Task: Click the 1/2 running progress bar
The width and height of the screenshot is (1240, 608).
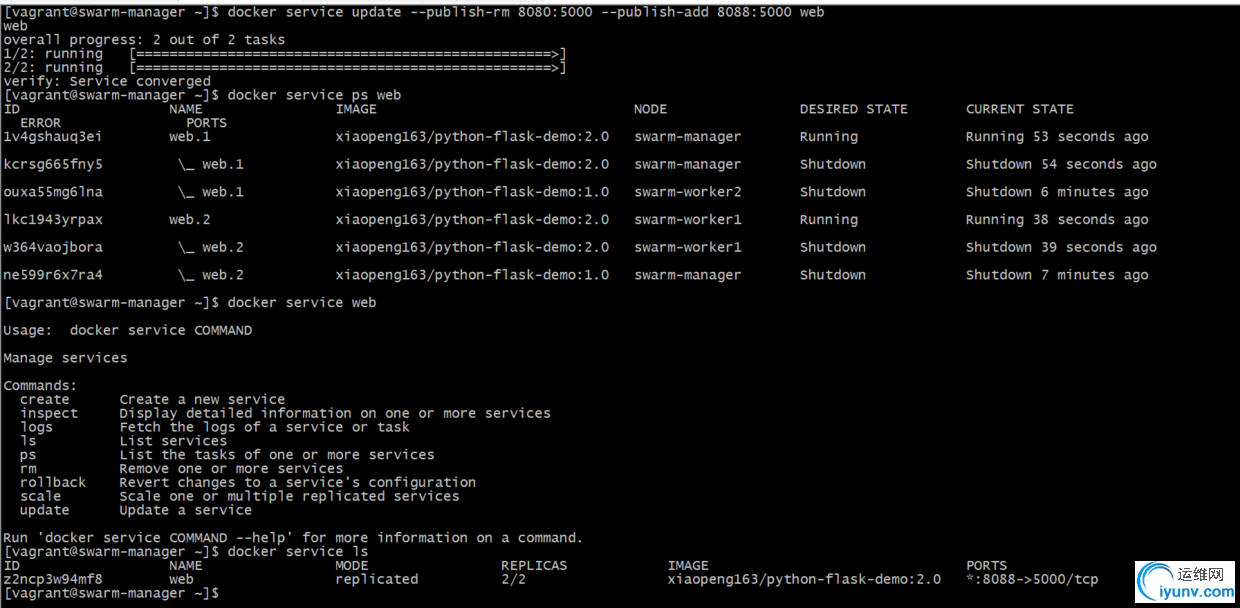Action: [x=348, y=54]
